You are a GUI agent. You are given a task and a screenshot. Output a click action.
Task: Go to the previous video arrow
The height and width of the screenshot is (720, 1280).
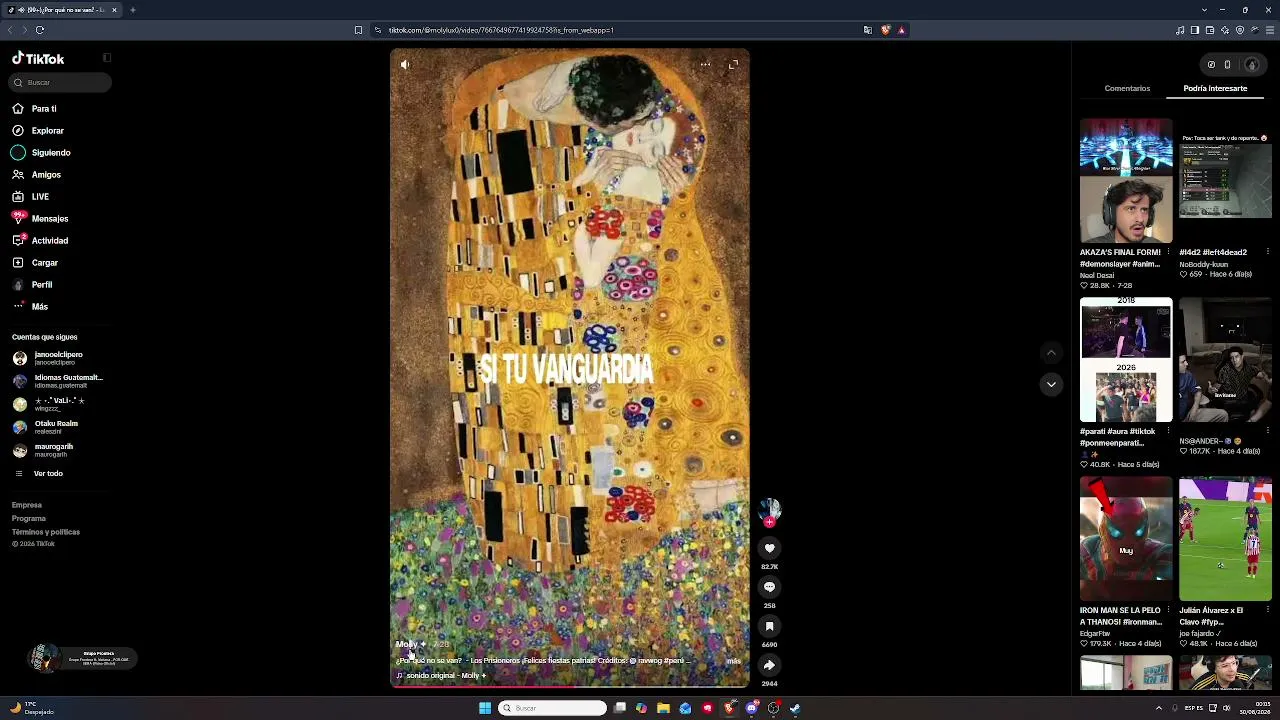pos(1051,353)
